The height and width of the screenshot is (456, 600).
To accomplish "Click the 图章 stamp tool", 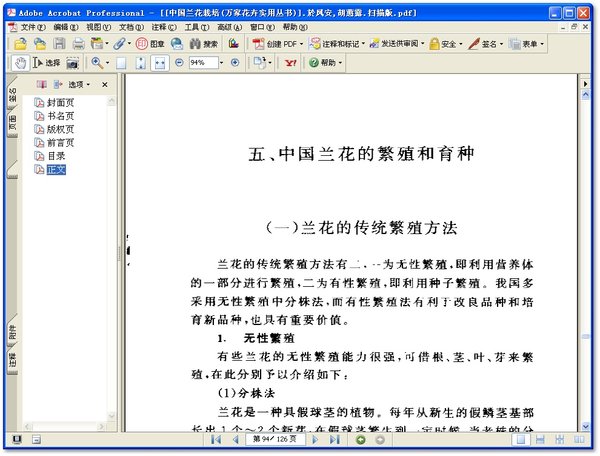I will [150, 44].
